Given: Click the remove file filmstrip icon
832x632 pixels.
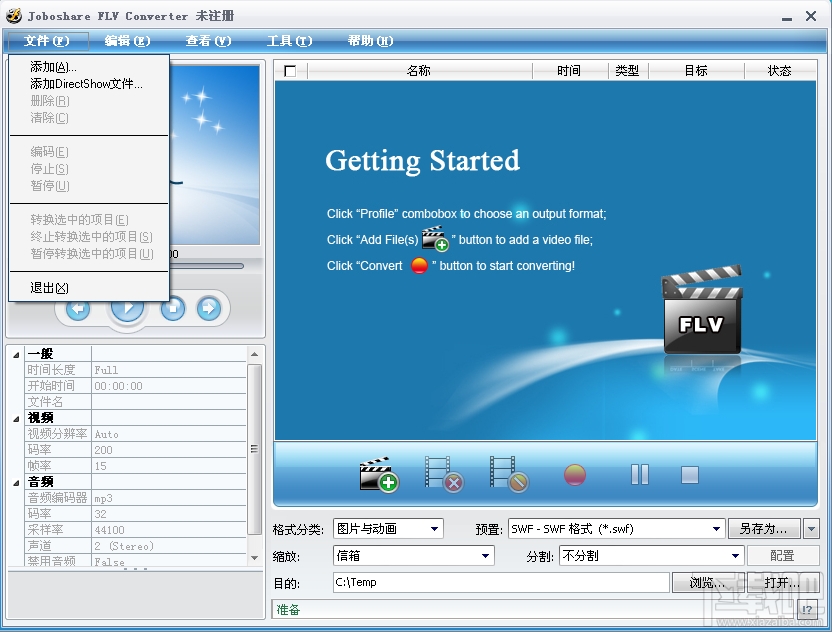Looking at the screenshot, I should pos(445,472).
